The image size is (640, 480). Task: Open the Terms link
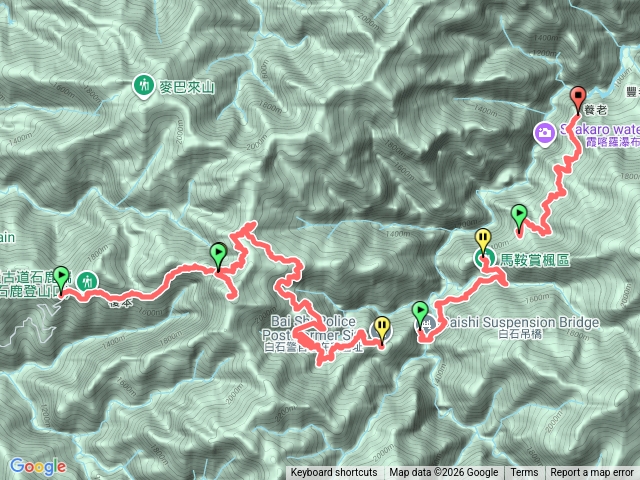[524, 473]
